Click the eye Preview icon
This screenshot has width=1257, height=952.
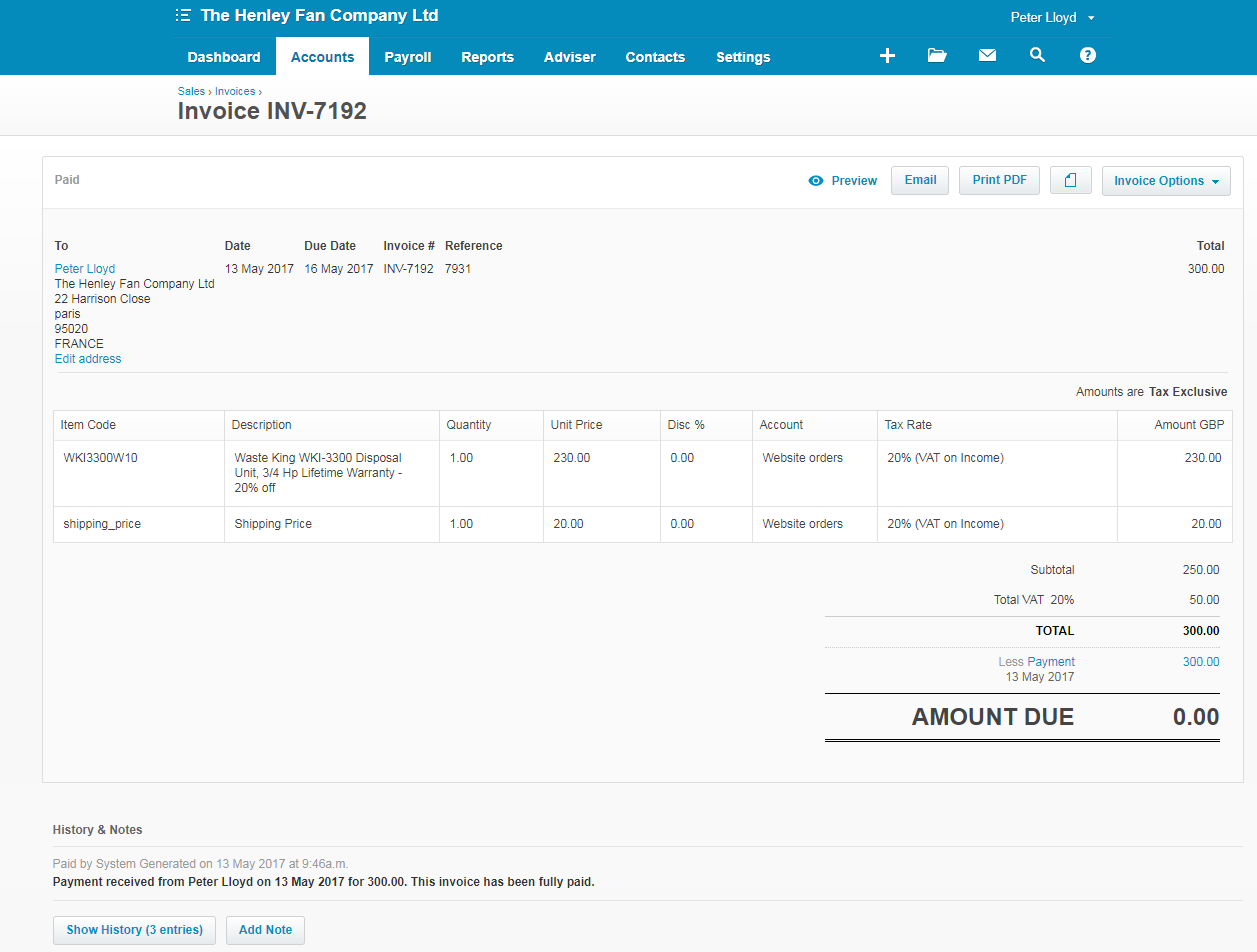[816, 181]
